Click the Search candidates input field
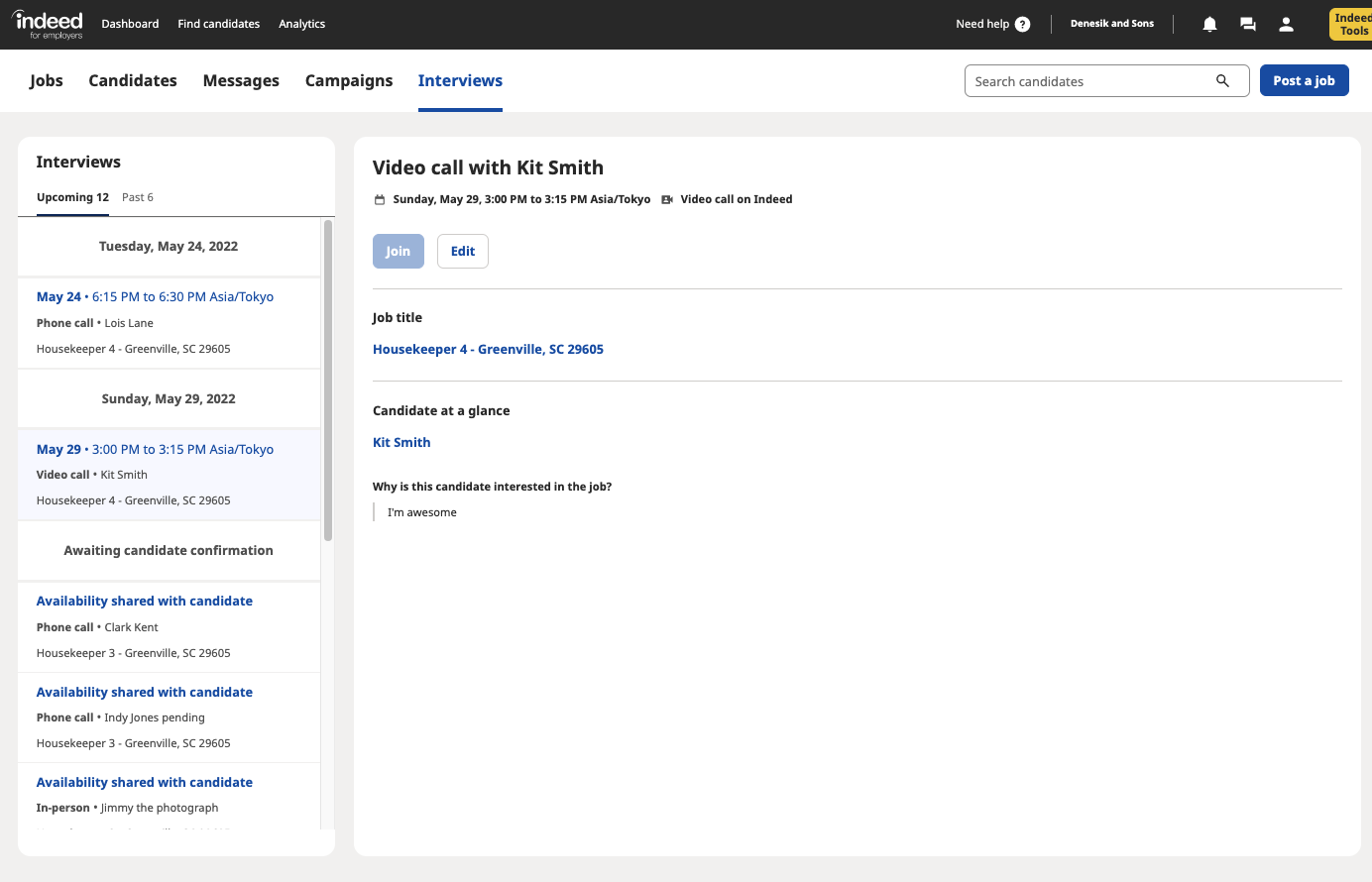 point(1088,81)
